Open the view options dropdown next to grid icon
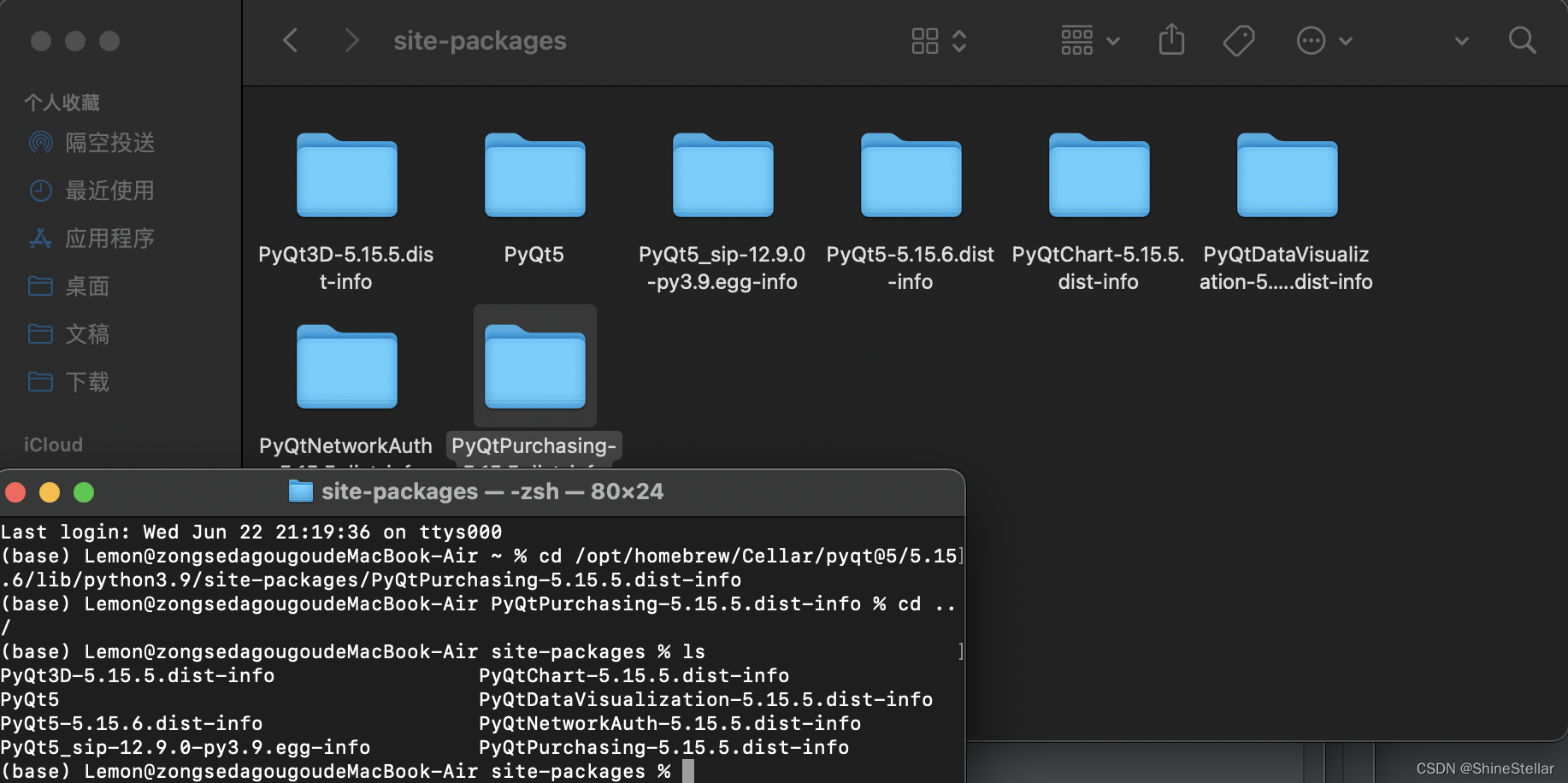Image resolution: width=1568 pixels, height=783 pixels. click(961, 40)
